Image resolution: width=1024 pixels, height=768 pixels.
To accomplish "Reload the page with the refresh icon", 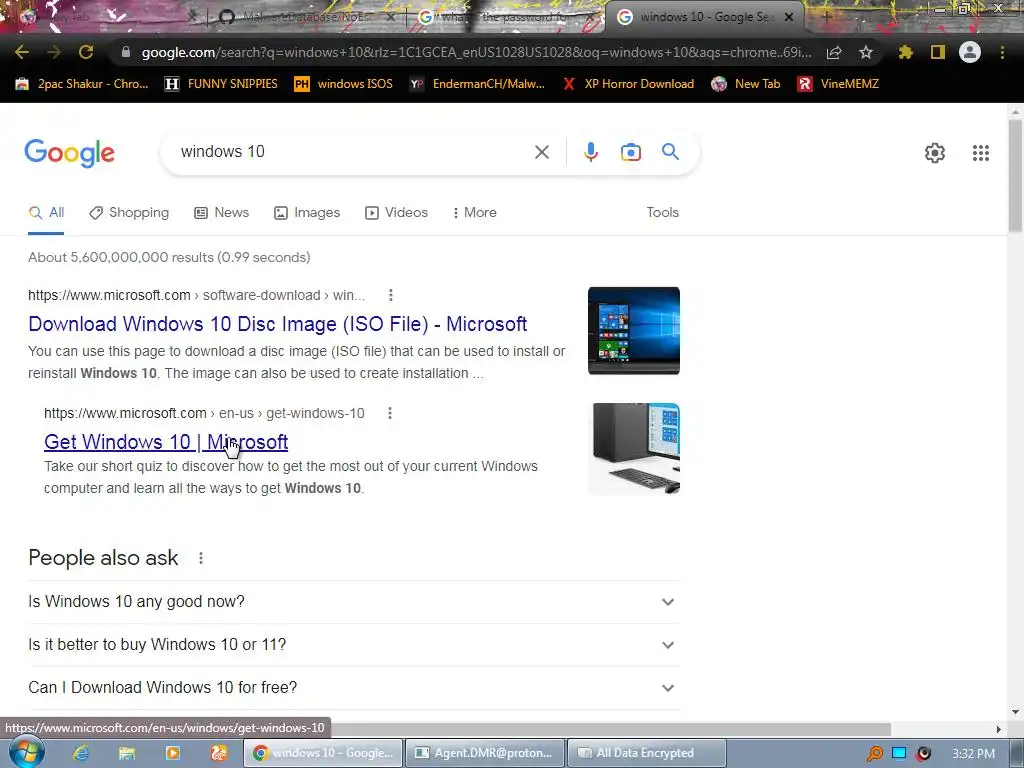I will 86,52.
